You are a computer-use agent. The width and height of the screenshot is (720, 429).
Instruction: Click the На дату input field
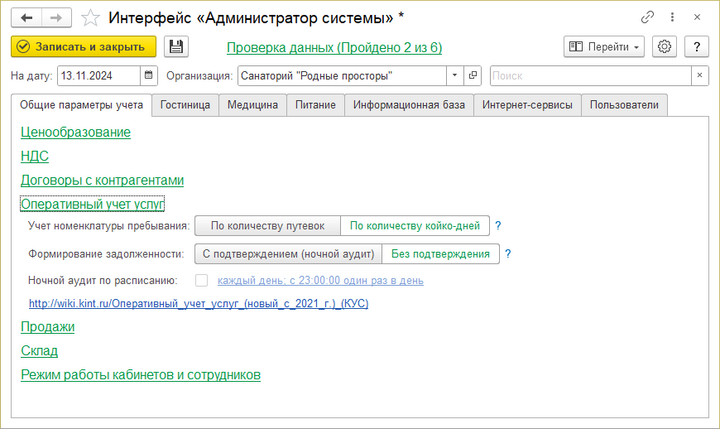[99, 75]
